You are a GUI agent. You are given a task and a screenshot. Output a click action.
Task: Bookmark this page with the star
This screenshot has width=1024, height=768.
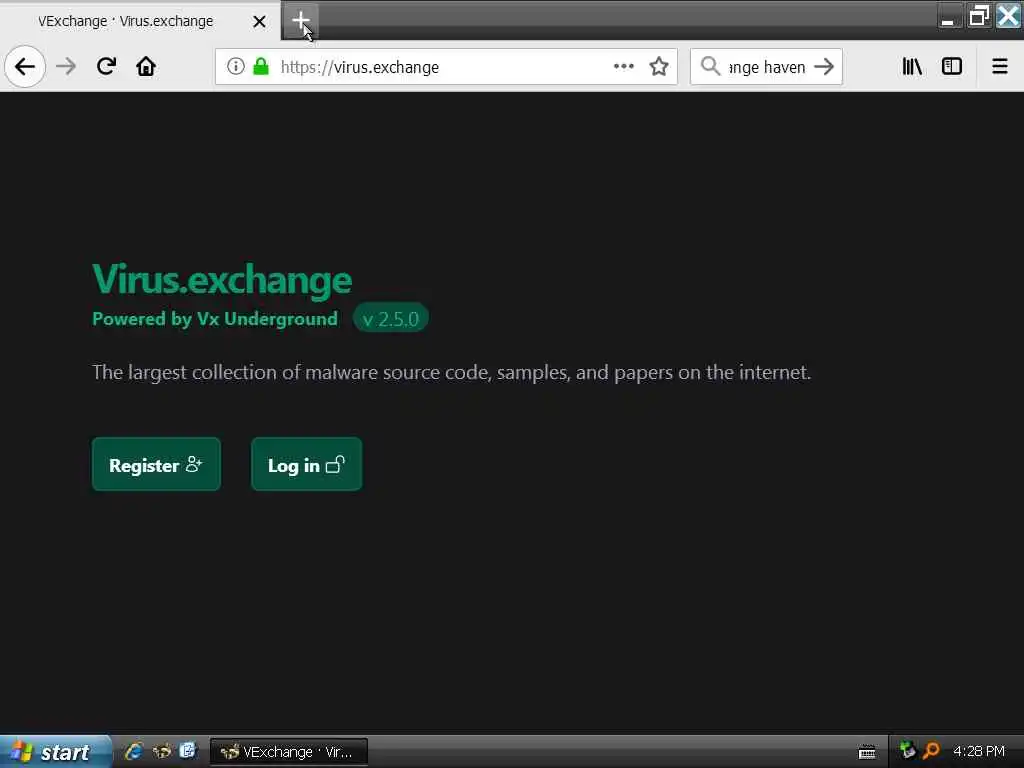click(659, 67)
